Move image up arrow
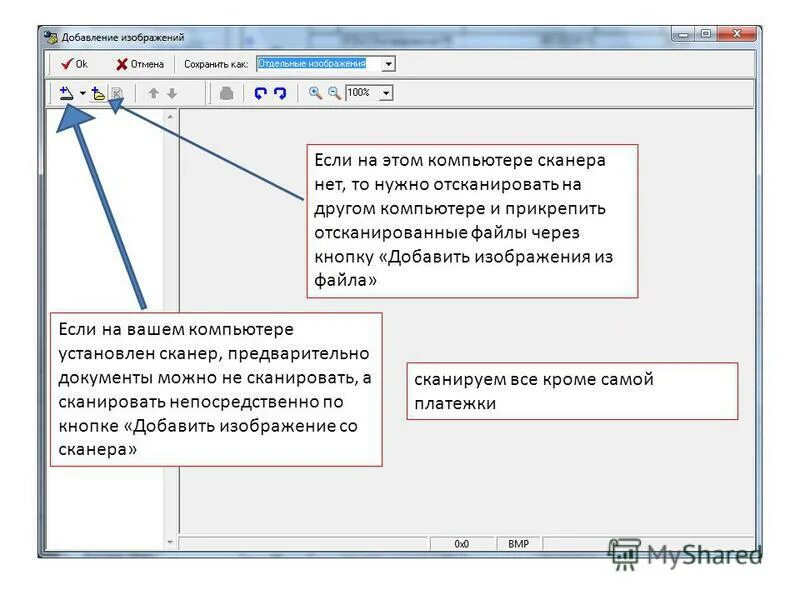Screen dimensions: 800x600 pos(153,93)
